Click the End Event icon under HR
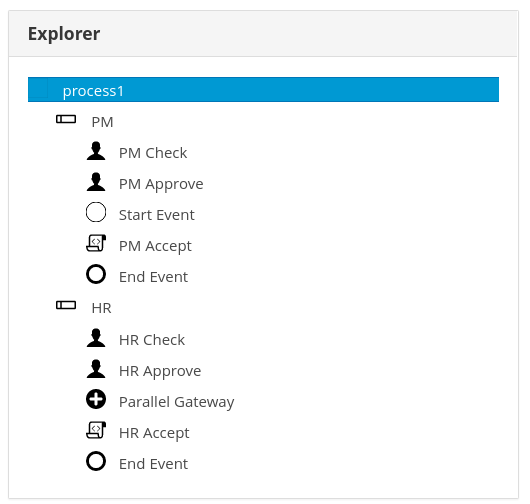 click(96, 461)
